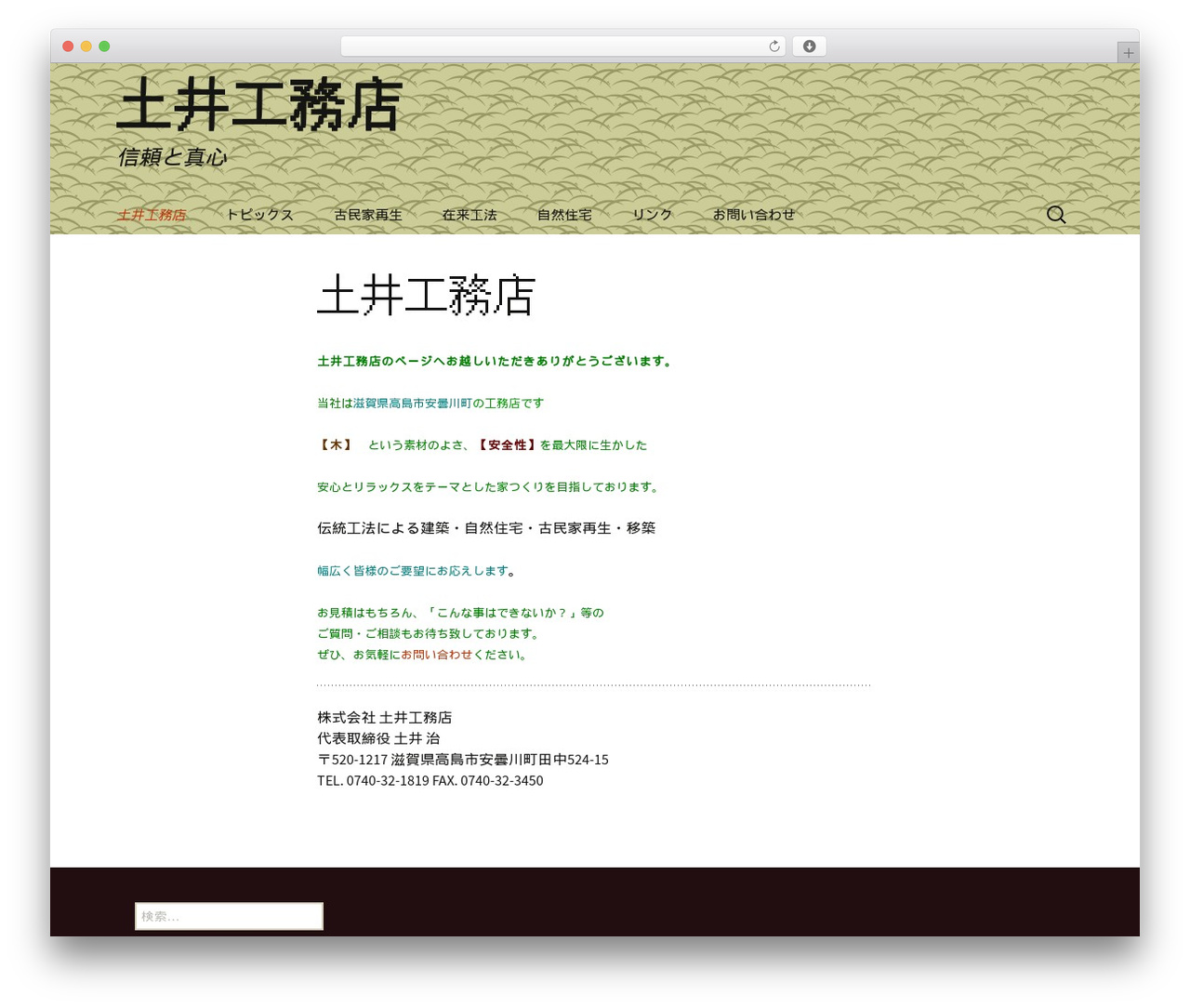Click the line ご質問・ご相談もお待ち致しております
The width and height of the screenshot is (1190, 1008).
[430, 633]
